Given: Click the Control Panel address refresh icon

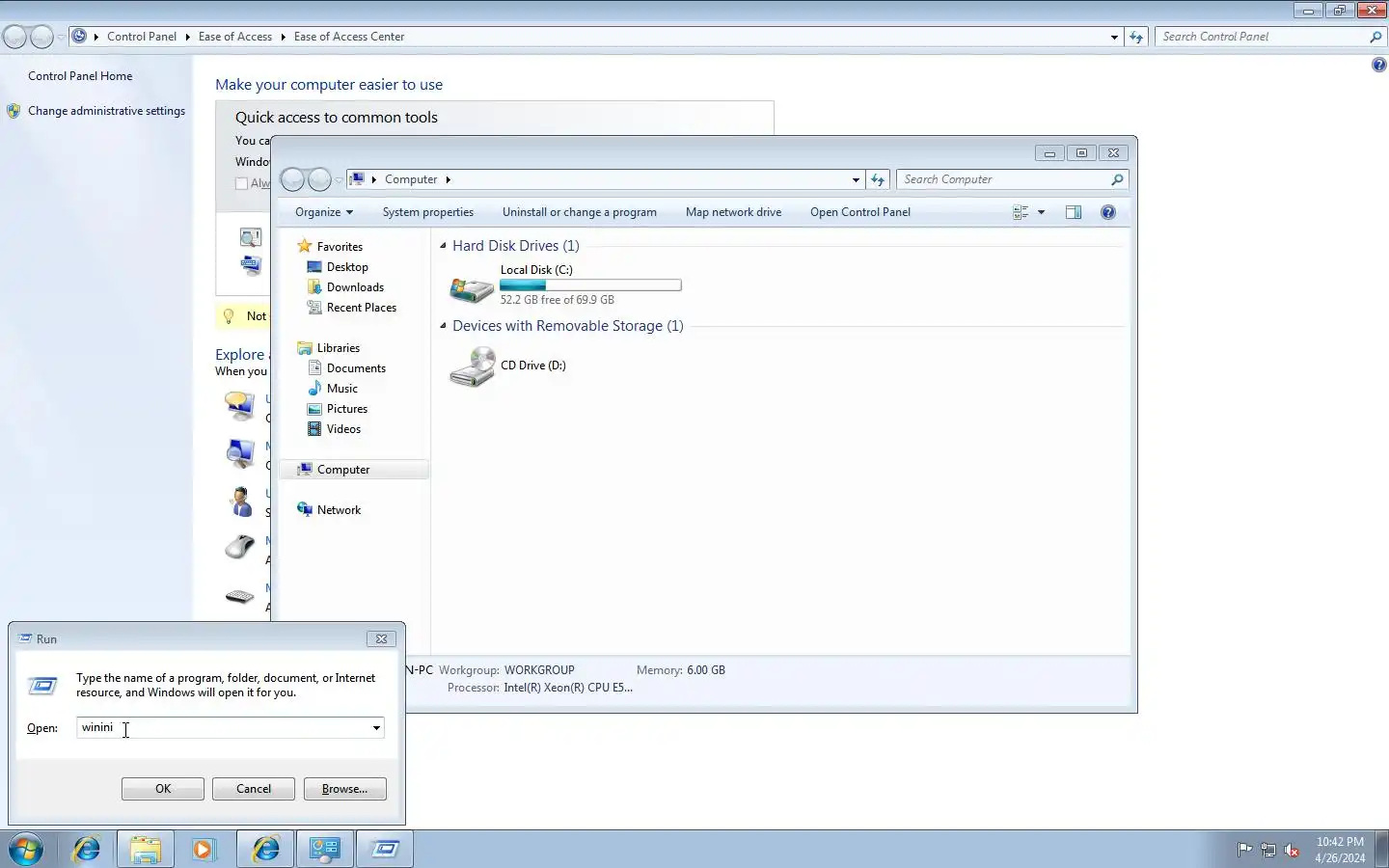Looking at the screenshot, I should point(1136,37).
